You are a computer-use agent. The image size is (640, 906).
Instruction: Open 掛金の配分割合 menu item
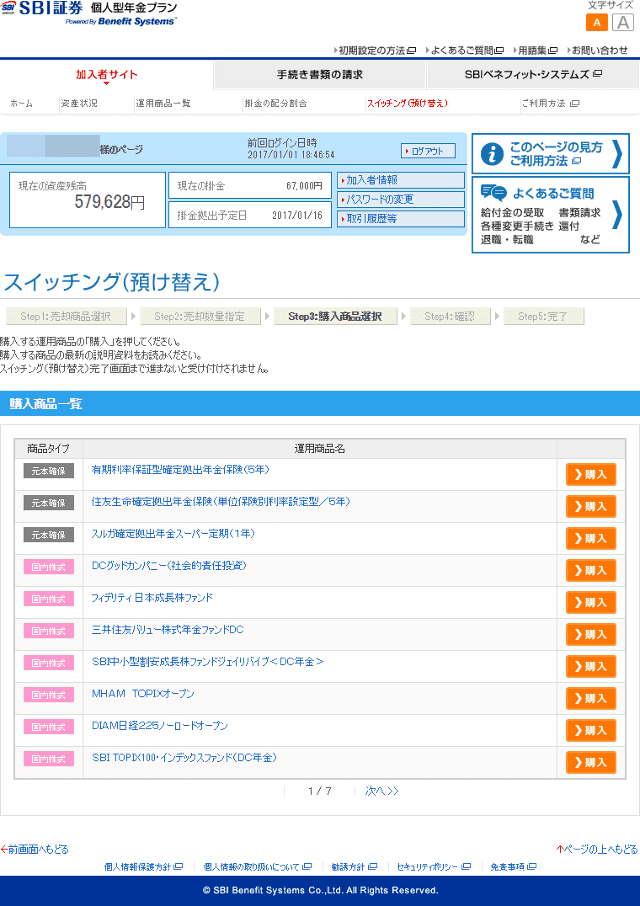tap(276, 103)
